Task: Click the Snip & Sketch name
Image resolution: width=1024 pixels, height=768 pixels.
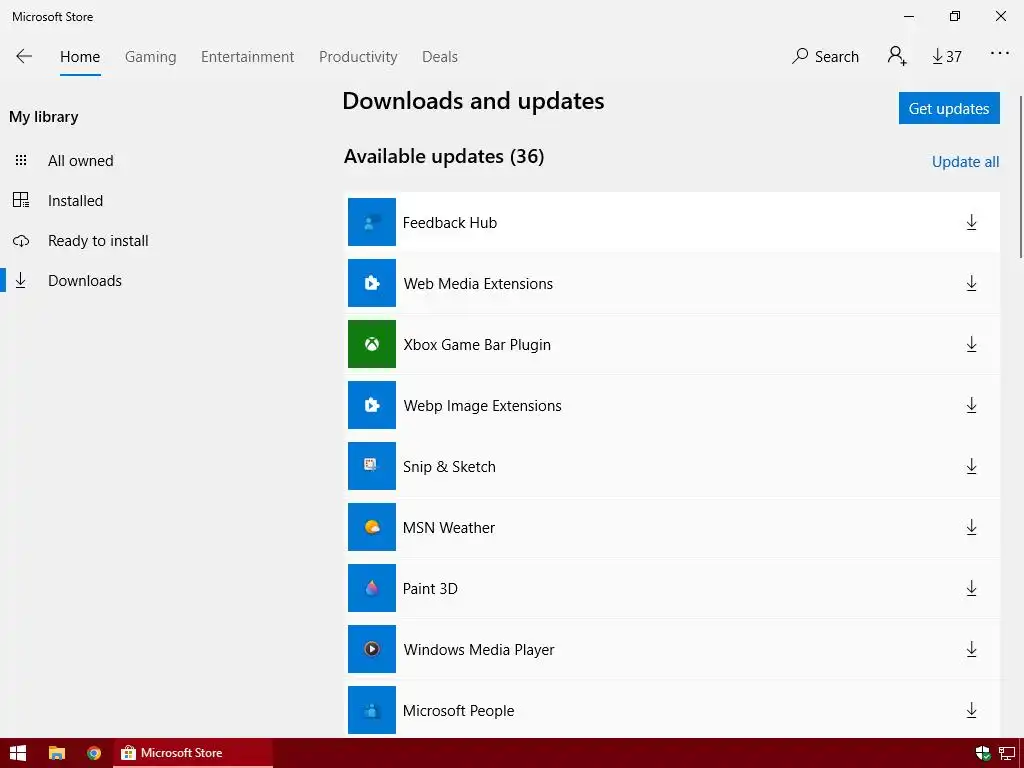Action: (x=449, y=466)
